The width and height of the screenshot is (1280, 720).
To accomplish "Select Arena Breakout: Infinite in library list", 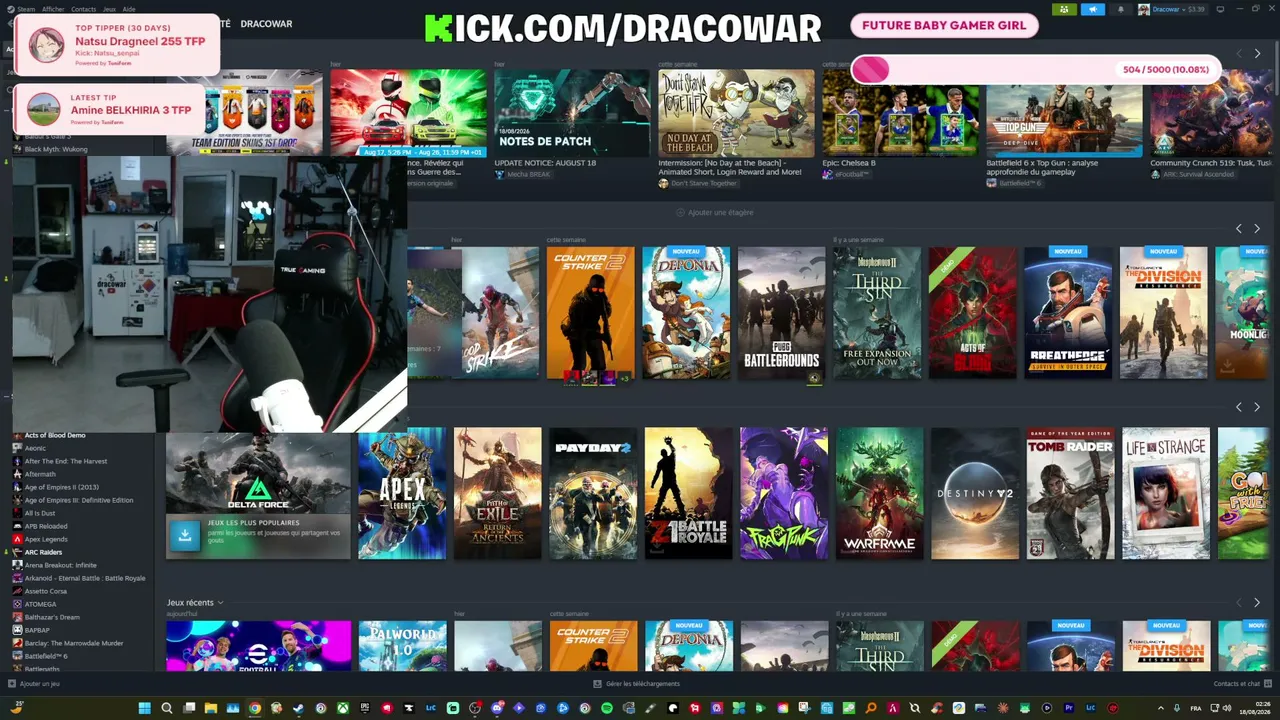I will tap(61, 565).
